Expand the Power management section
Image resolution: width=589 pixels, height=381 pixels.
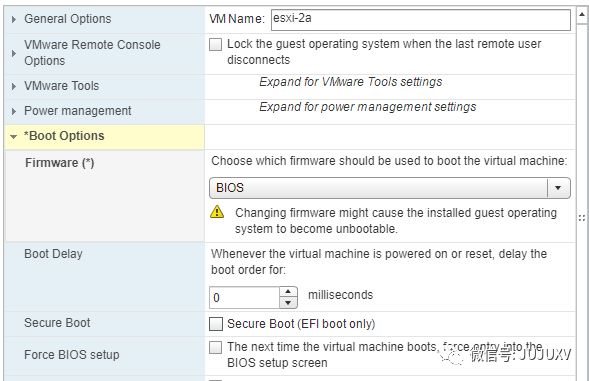(14, 111)
